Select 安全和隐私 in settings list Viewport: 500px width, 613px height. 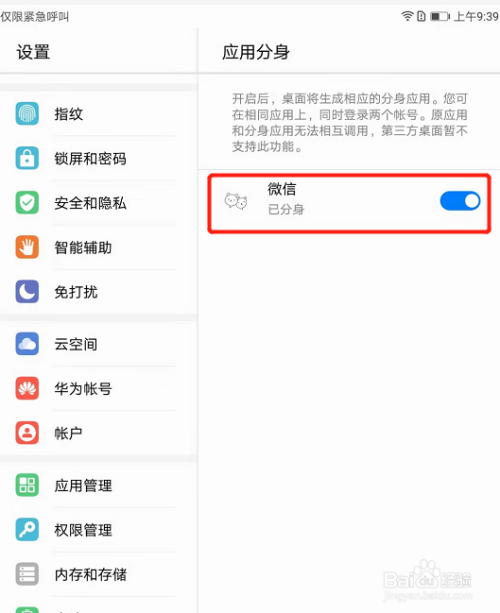tap(99, 203)
